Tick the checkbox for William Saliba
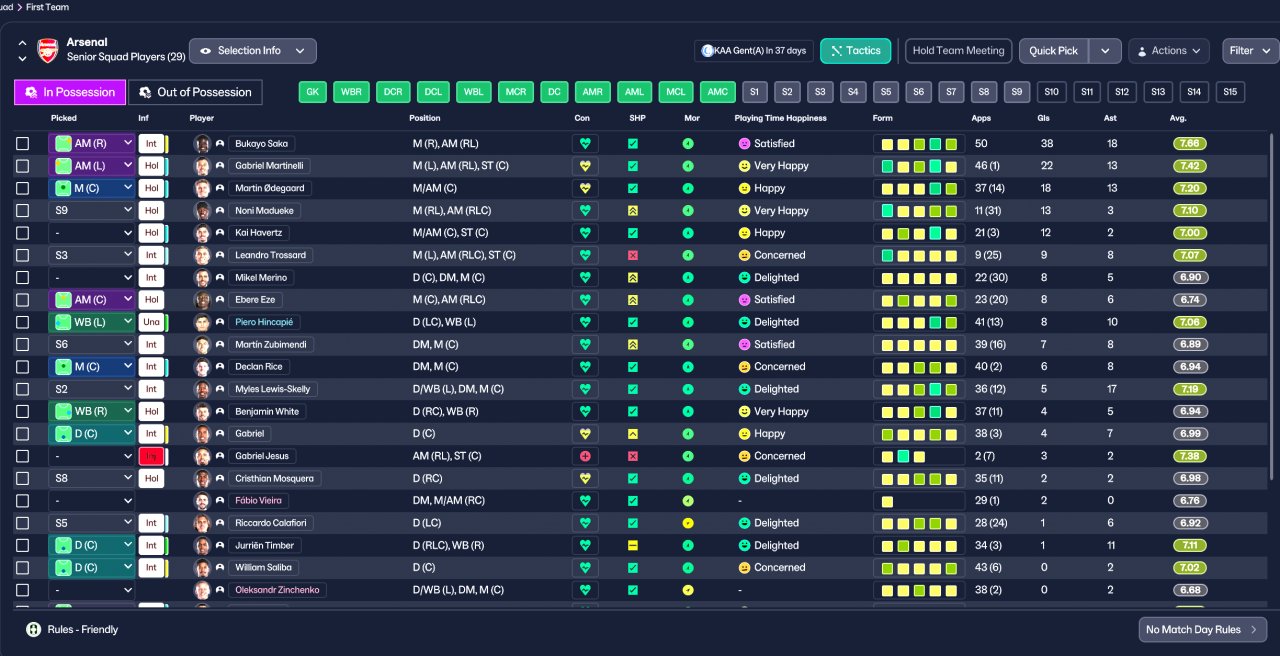This screenshot has width=1280, height=656. tap(22, 567)
